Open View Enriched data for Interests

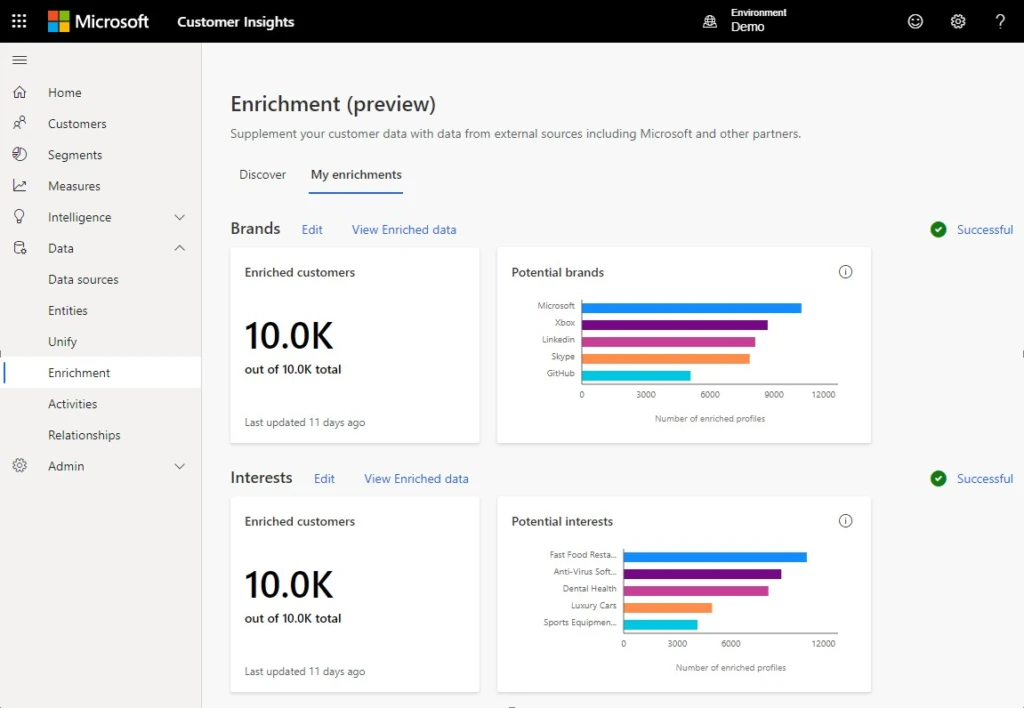(x=416, y=479)
